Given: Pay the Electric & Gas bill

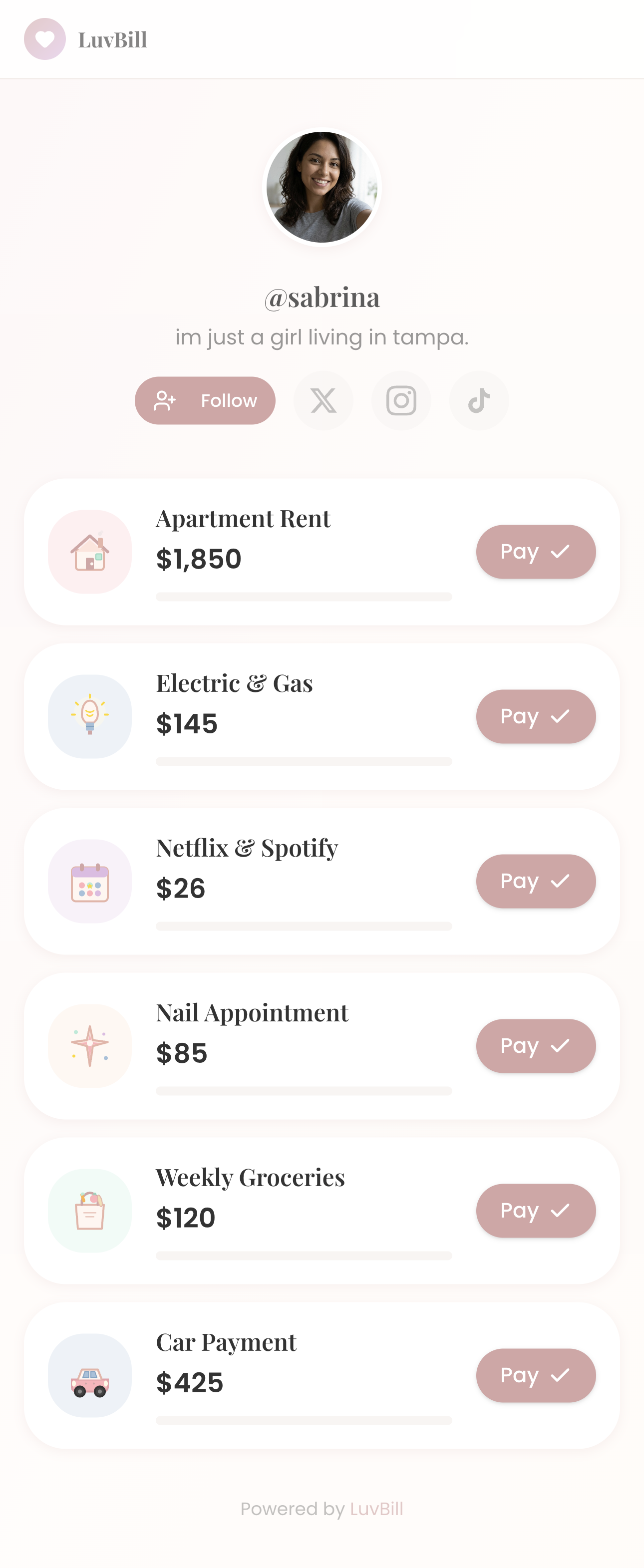Looking at the screenshot, I should tap(536, 716).
